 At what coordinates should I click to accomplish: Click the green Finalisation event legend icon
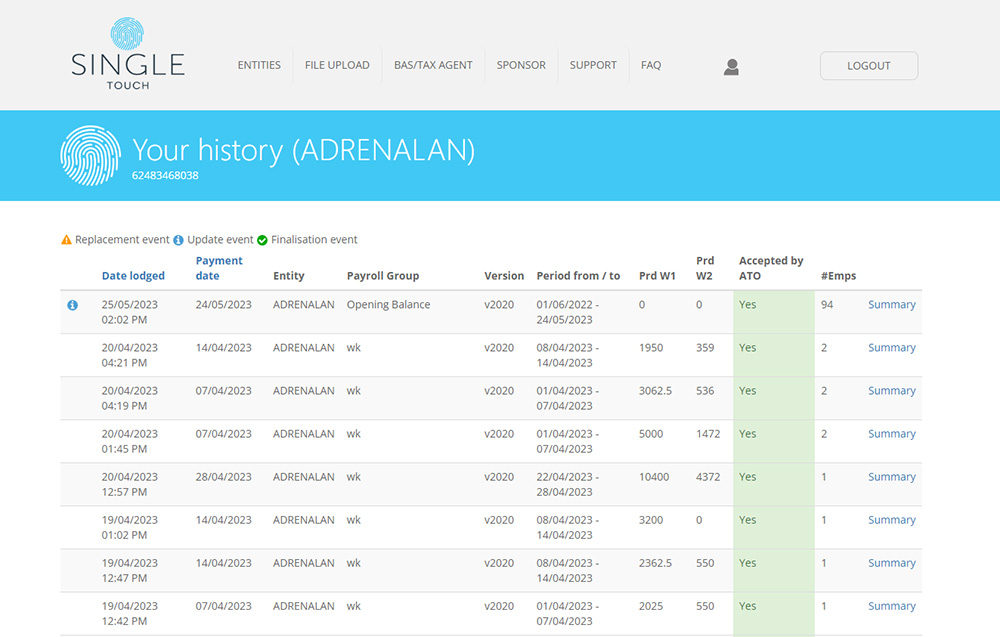(x=262, y=240)
